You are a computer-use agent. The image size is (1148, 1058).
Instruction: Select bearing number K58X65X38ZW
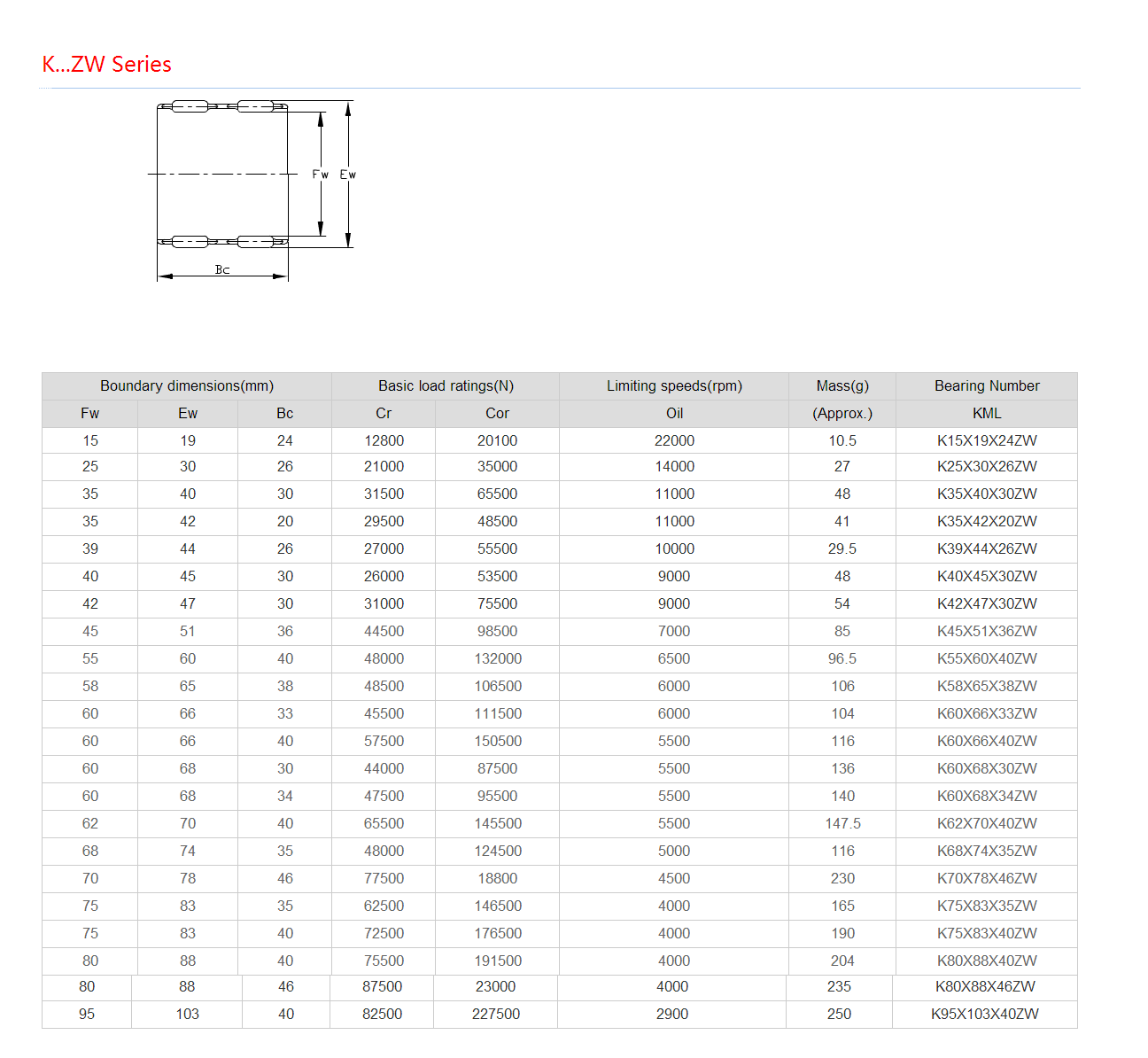[x=987, y=686]
